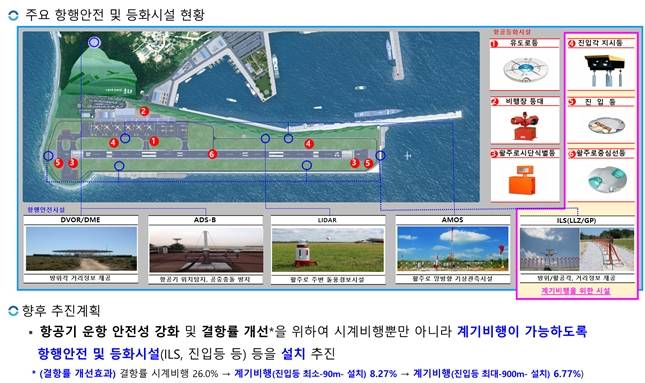Click the red 비행장 등대 beacon picture
This screenshot has width=645, height=383.
[x=524, y=126]
